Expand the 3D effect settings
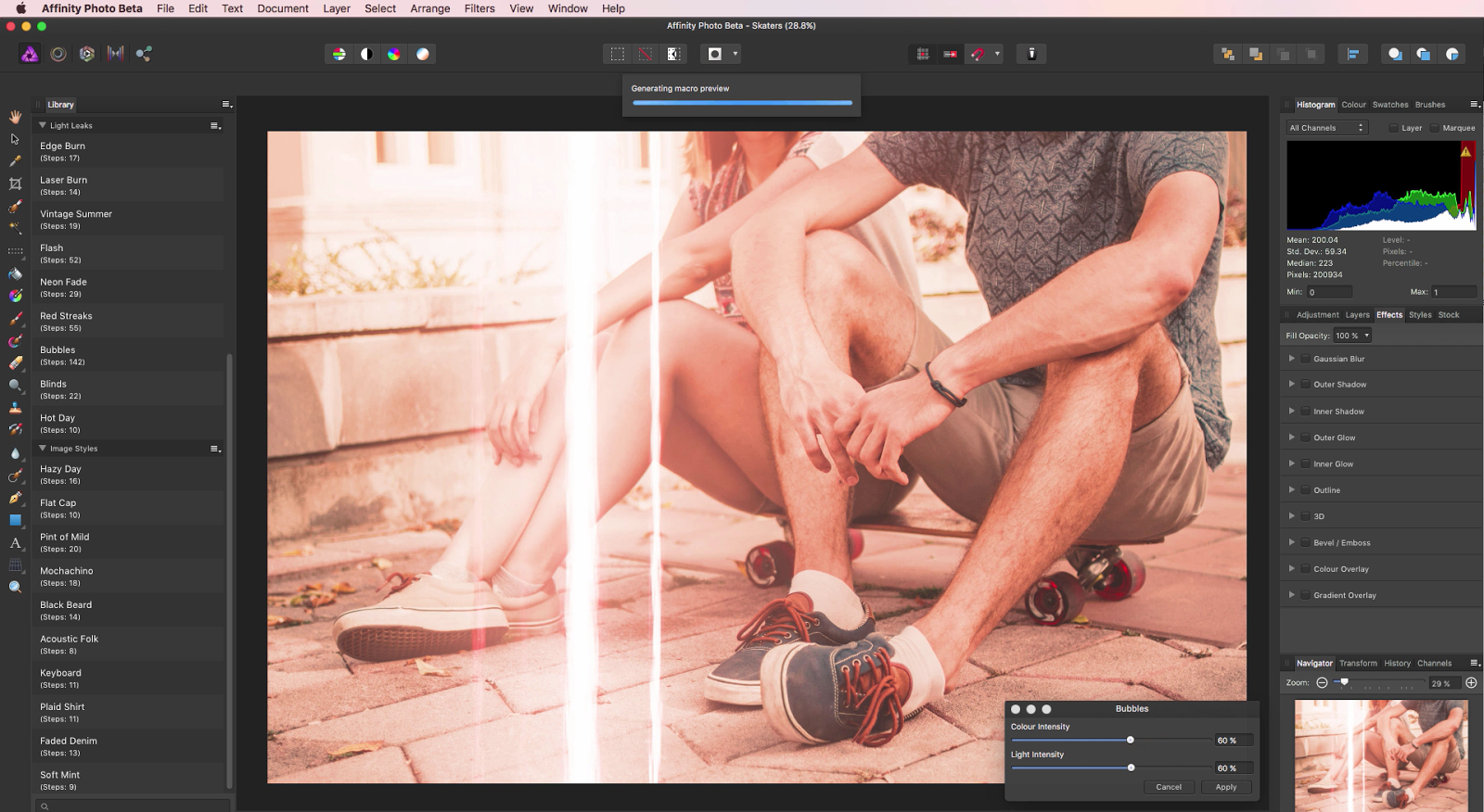The width and height of the screenshot is (1484, 812). (x=1291, y=515)
